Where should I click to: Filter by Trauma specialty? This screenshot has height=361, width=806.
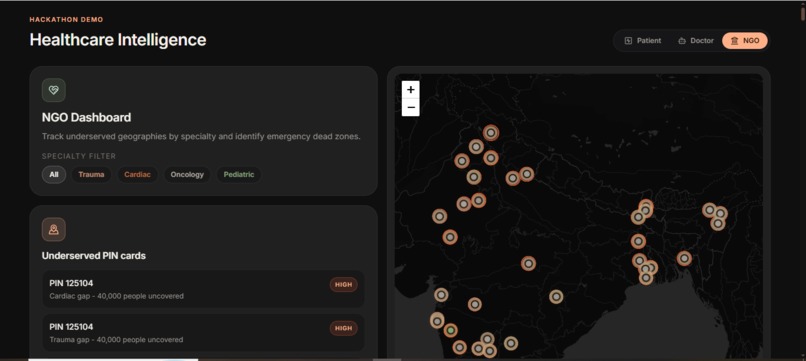click(x=91, y=174)
